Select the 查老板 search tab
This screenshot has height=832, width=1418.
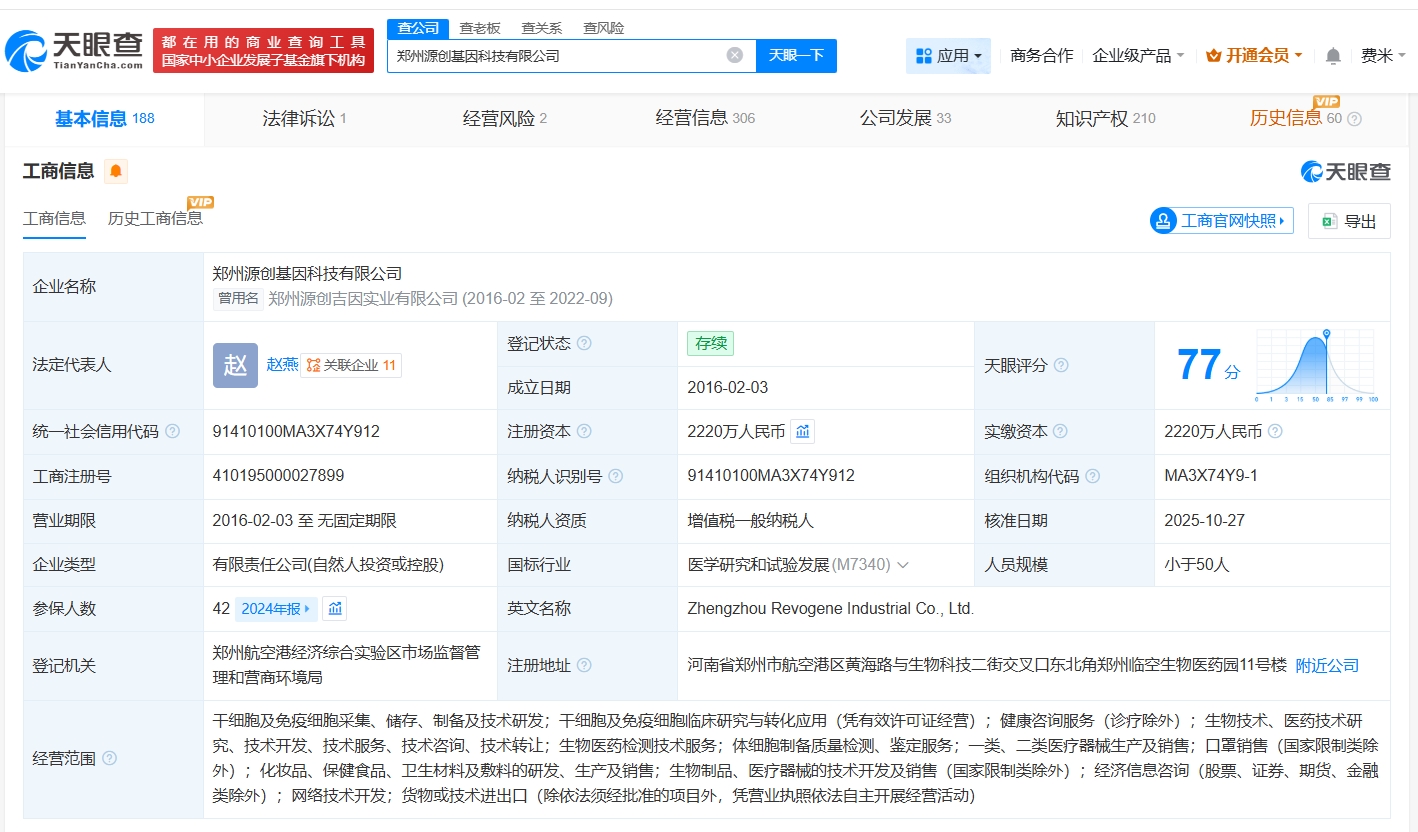pos(480,28)
